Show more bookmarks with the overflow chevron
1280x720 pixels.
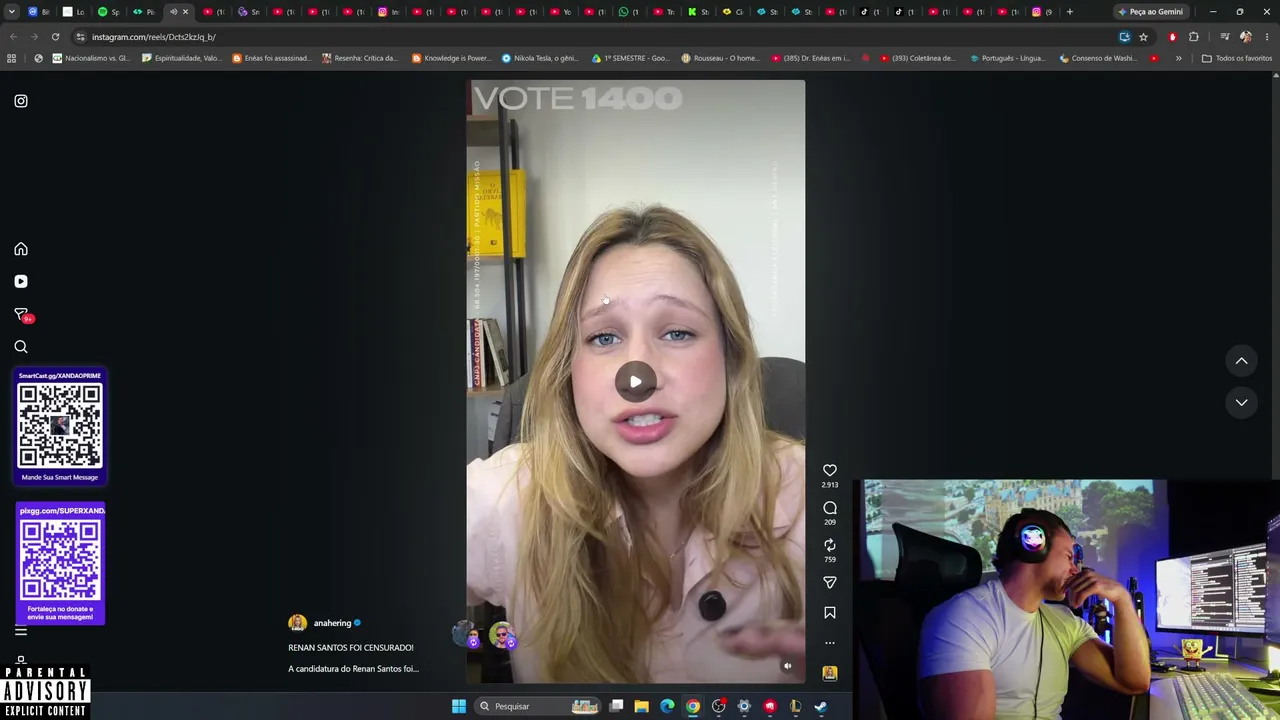pyautogui.click(x=1178, y=58)
